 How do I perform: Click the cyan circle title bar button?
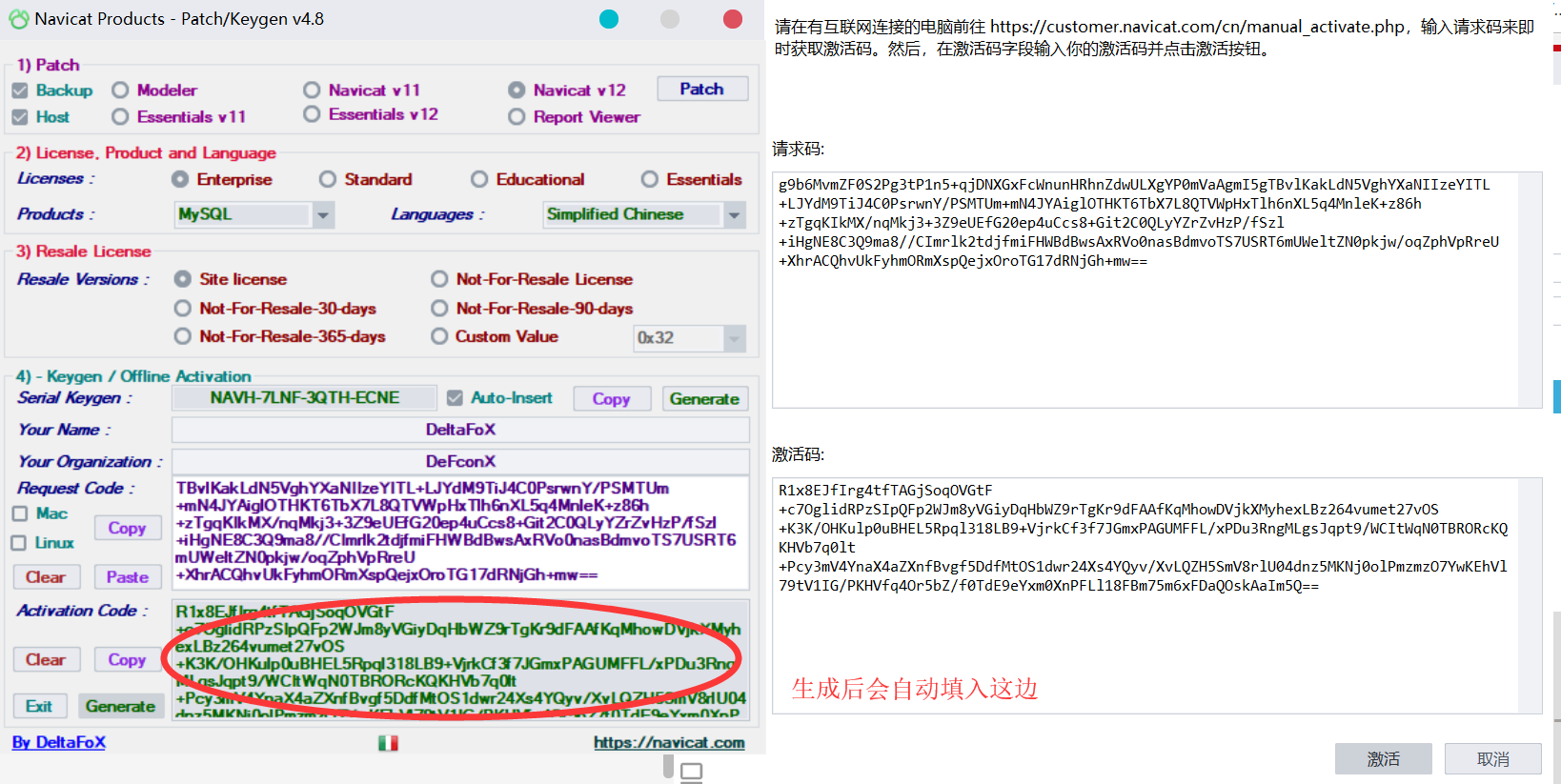609,19
